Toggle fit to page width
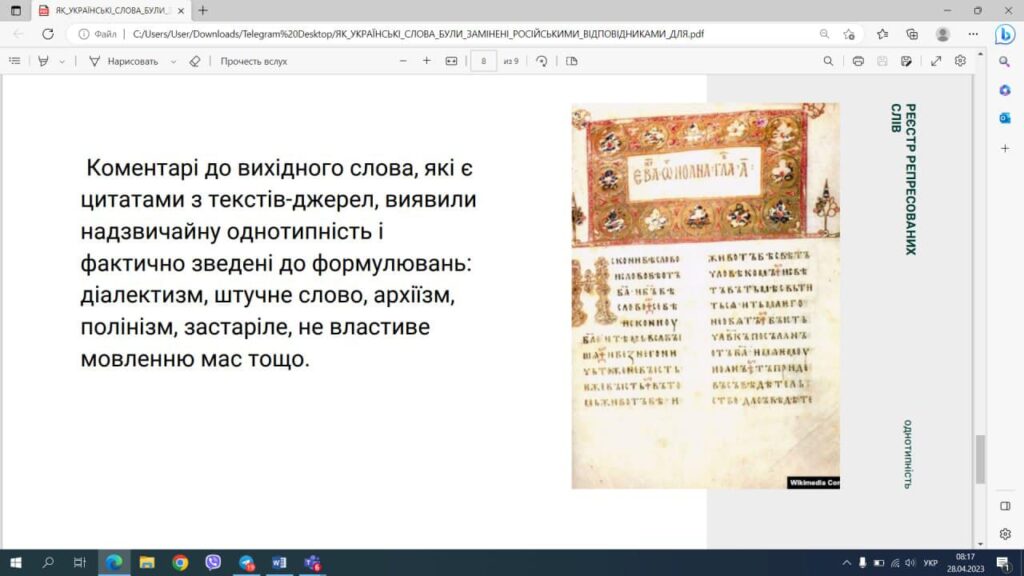This screenshot has width=1024, height=576. coord(451,61)
